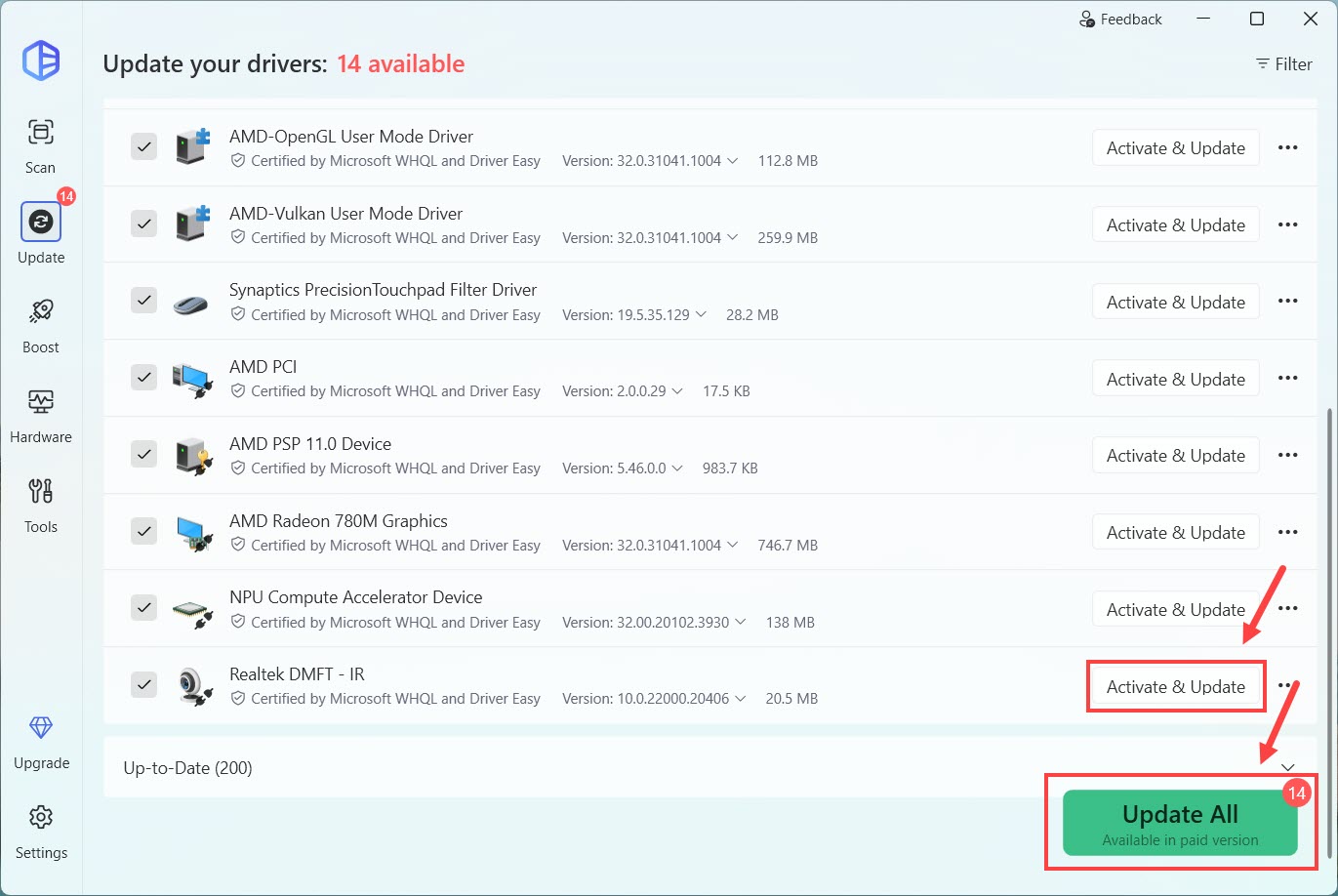Click the AMD-Vulkan driver device icon

point(192,224)
